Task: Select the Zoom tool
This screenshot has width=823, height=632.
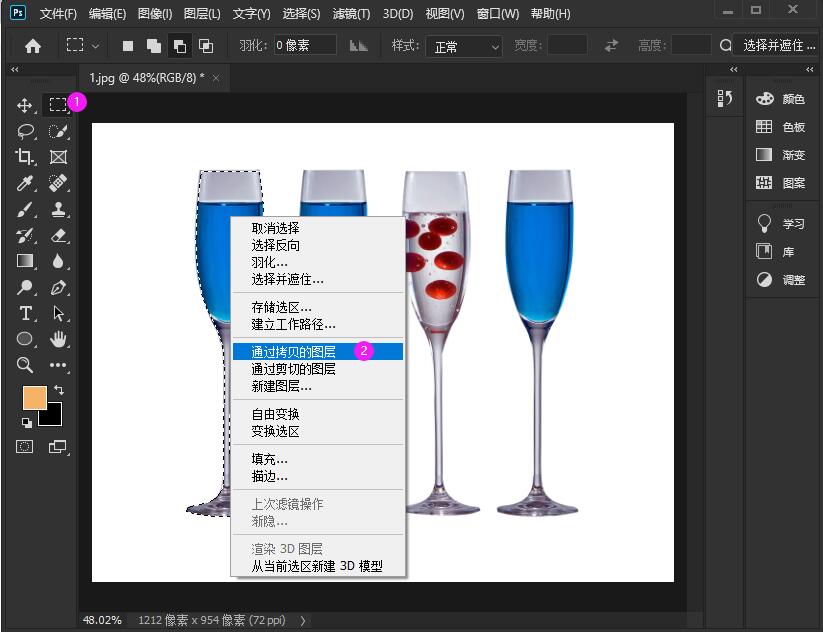Action: click(x=25, y=365)
